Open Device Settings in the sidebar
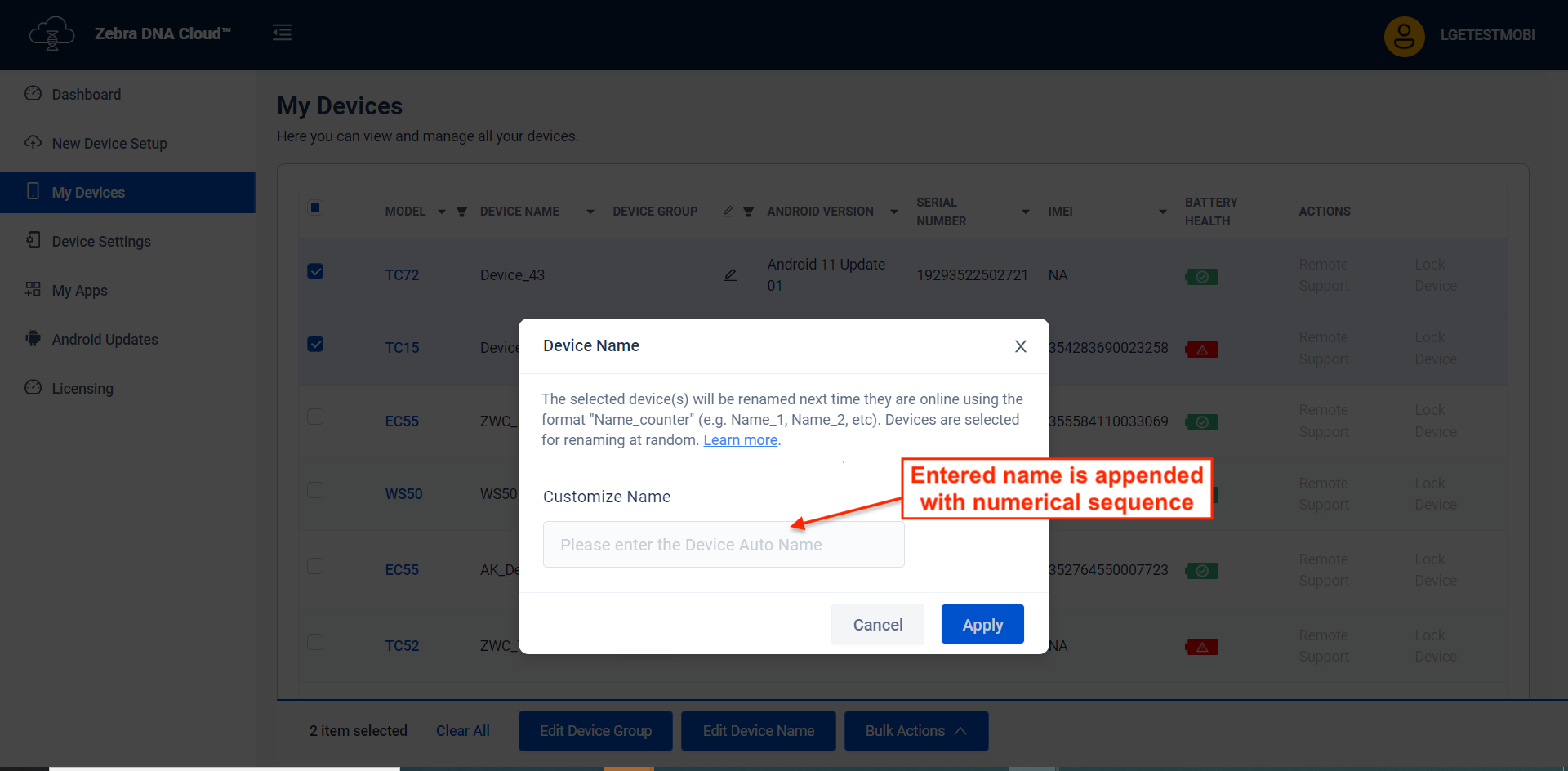The height and width of the screenshot is (771, 1568). [101, 242]
